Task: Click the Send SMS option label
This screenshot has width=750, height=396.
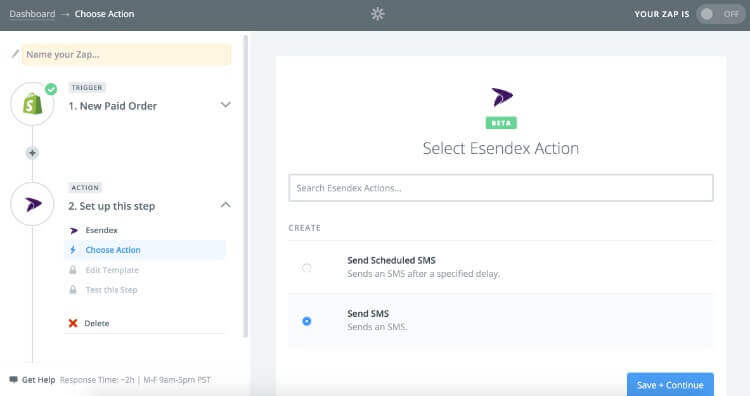Action: tap(368, 314)
